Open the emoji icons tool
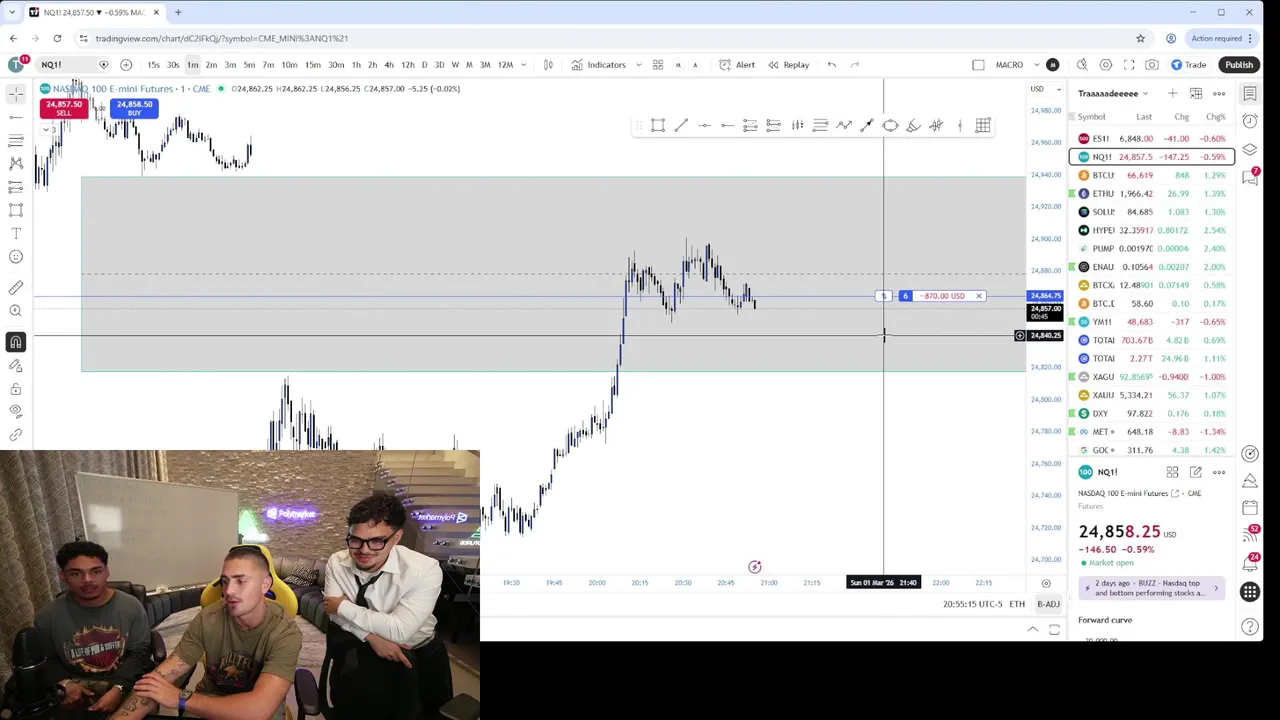The height and width of the screenshot is (720, 1280). [16, 257]
